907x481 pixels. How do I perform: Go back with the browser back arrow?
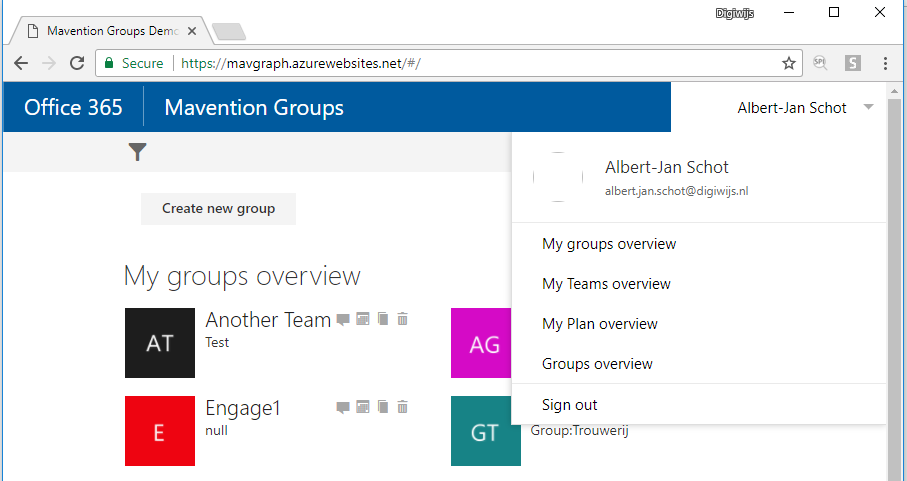tap(21, 63)
